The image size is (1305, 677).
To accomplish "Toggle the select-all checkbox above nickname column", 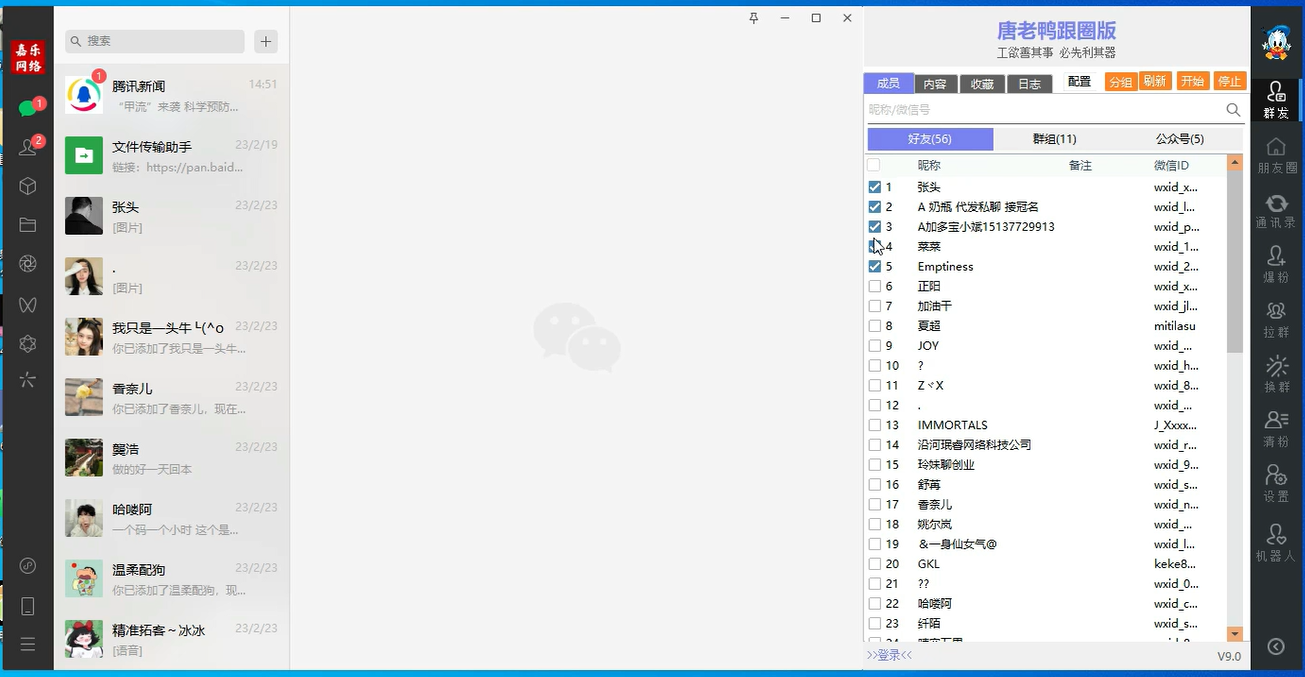I will (x=875, y=165).
